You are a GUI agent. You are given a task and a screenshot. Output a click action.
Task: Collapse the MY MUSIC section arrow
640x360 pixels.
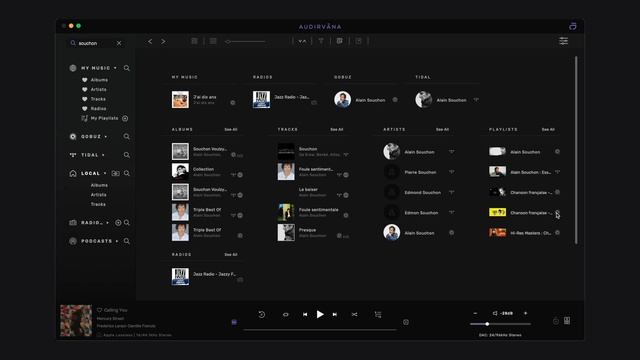pos(116,68)
